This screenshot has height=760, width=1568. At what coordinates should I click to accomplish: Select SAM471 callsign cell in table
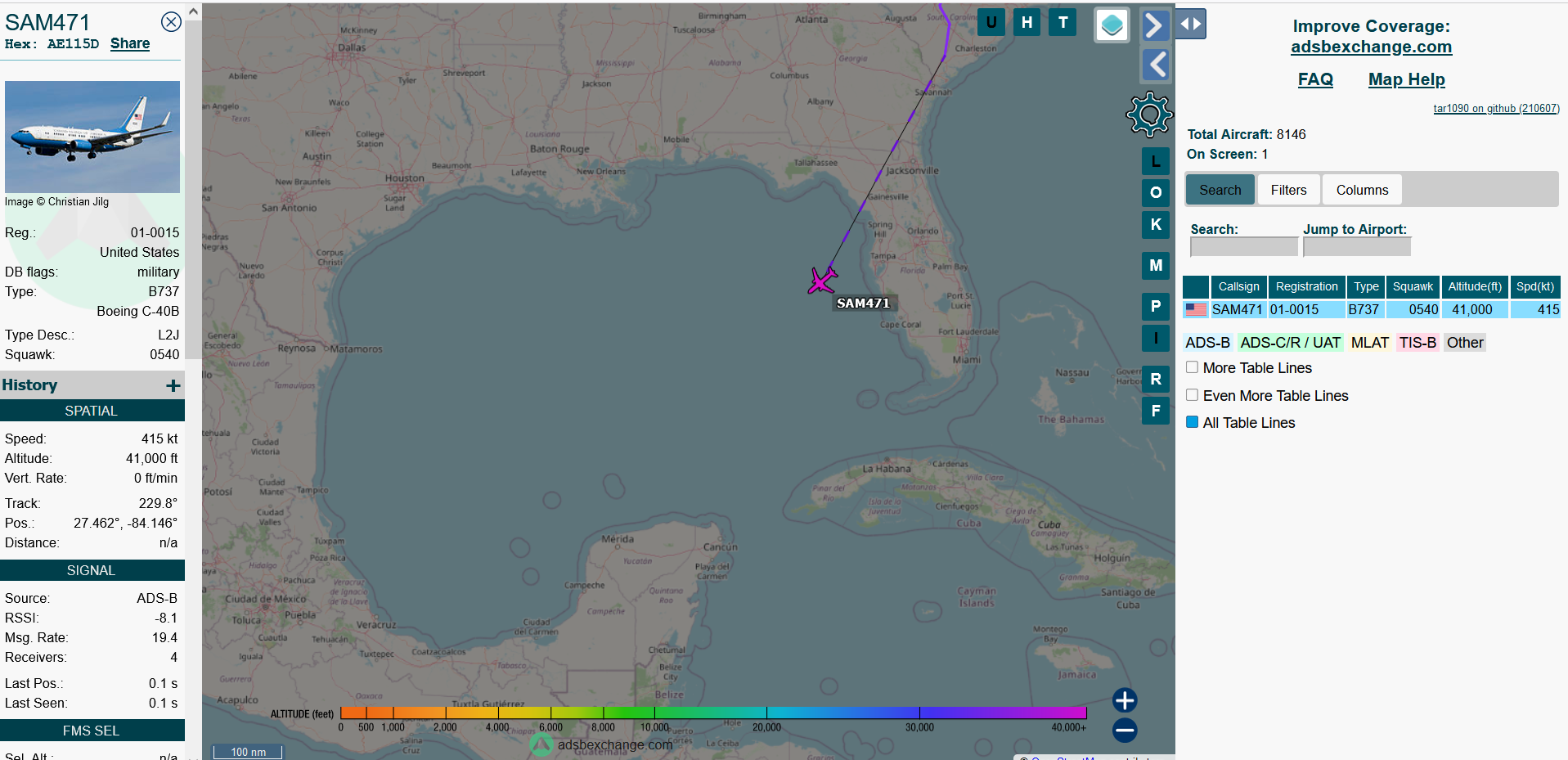pos(1237,309)
